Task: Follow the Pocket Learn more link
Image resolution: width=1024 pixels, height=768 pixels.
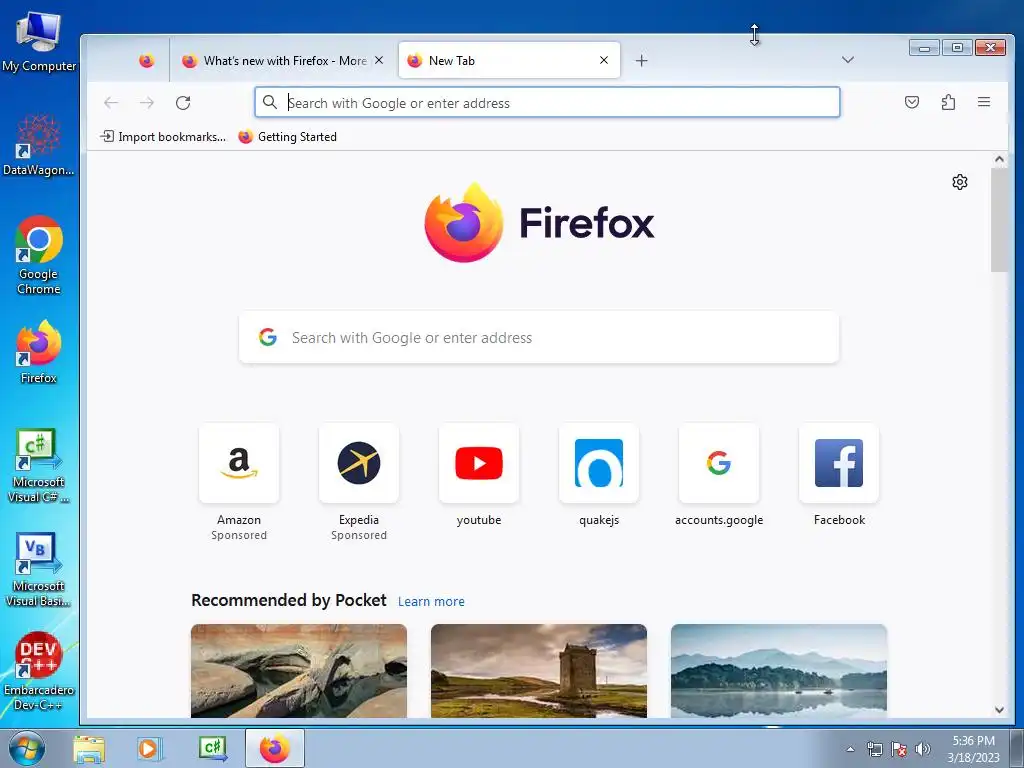Action: tap(431, 601)
